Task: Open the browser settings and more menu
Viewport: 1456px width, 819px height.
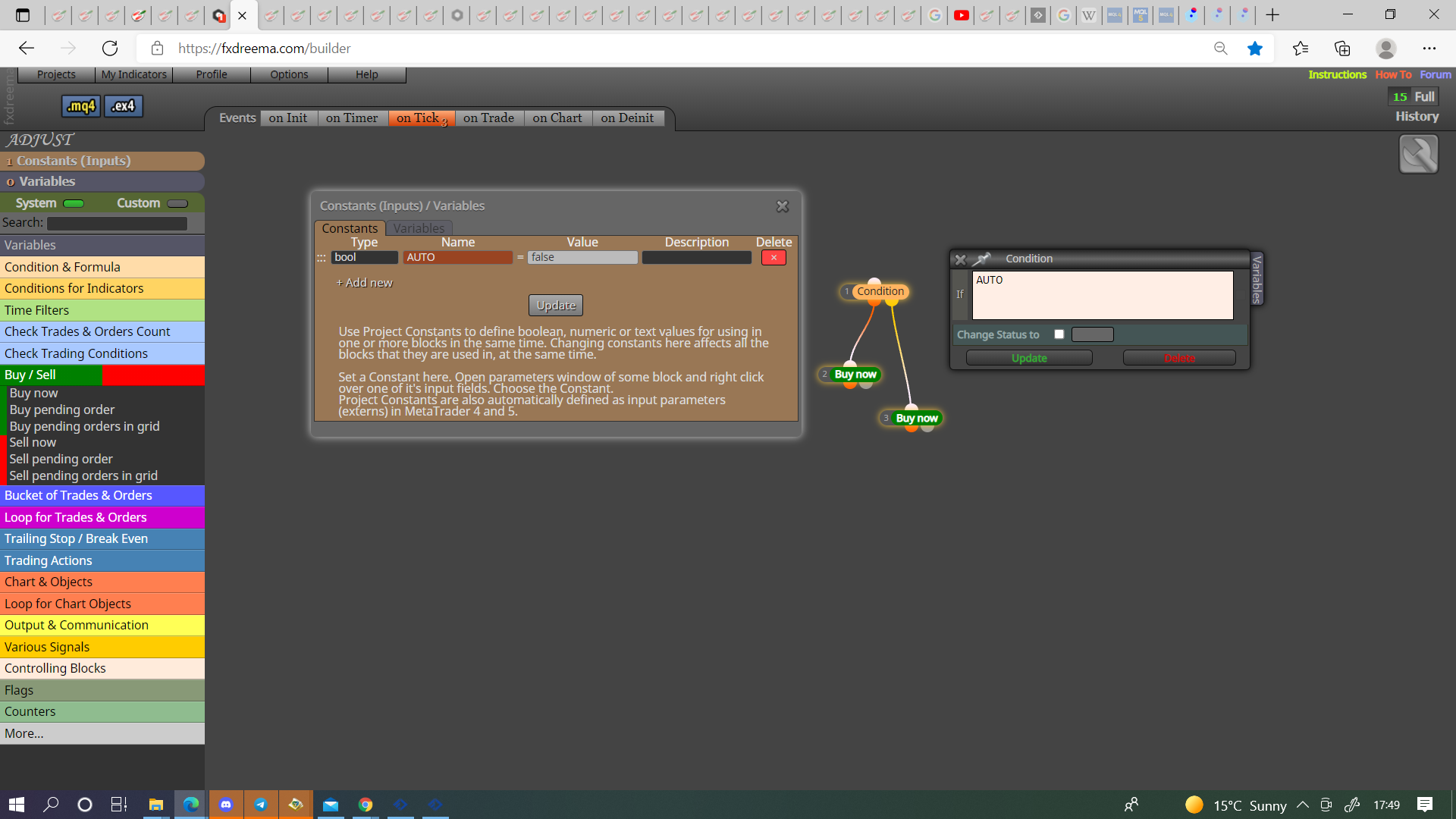Action: (x=1429, y=49)
